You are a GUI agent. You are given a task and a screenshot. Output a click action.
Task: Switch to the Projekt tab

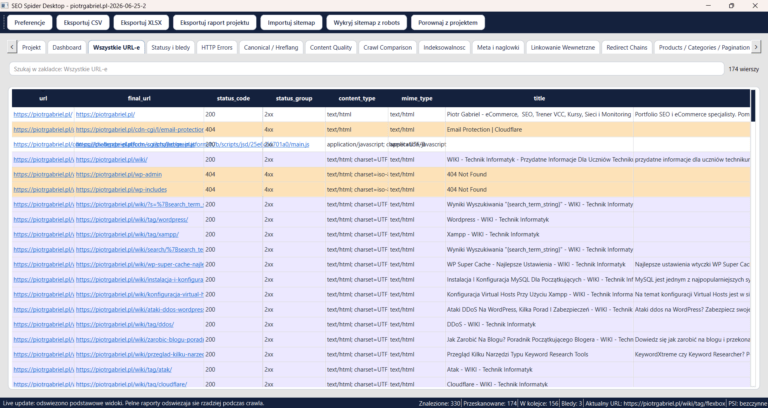pyautogui.click(x=31, y=48)
